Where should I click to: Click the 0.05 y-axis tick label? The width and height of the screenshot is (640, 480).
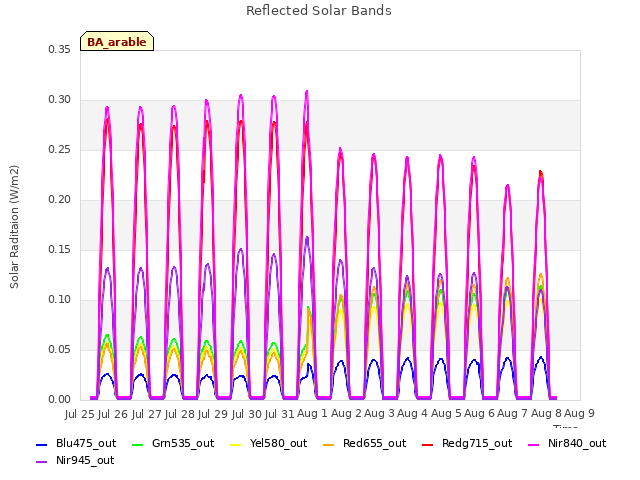pyautogui.click(x=59, y=349)
